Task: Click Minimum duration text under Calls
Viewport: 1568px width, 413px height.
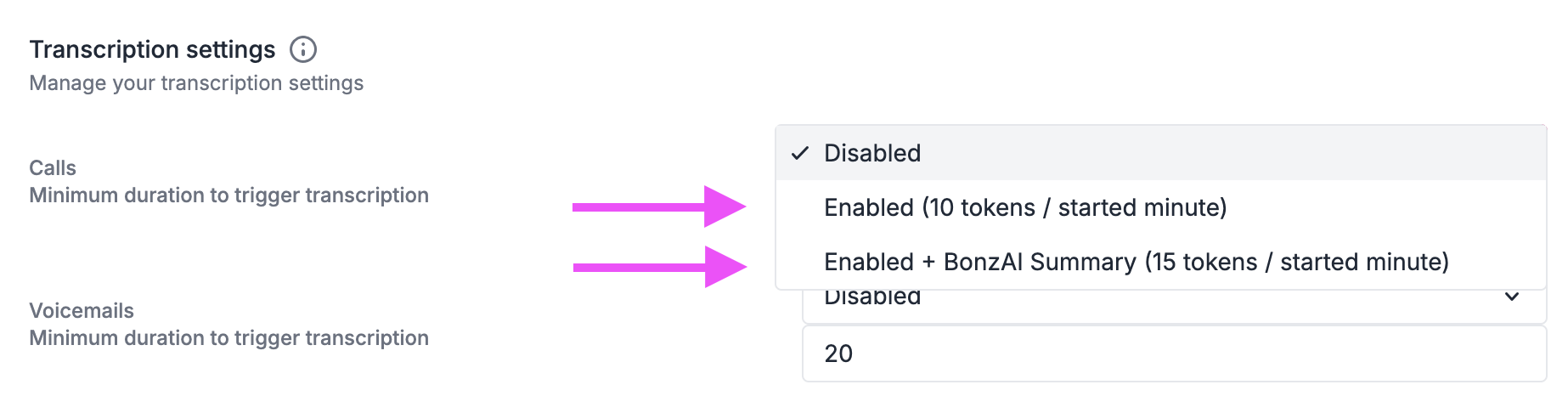Action: [228, 195]
